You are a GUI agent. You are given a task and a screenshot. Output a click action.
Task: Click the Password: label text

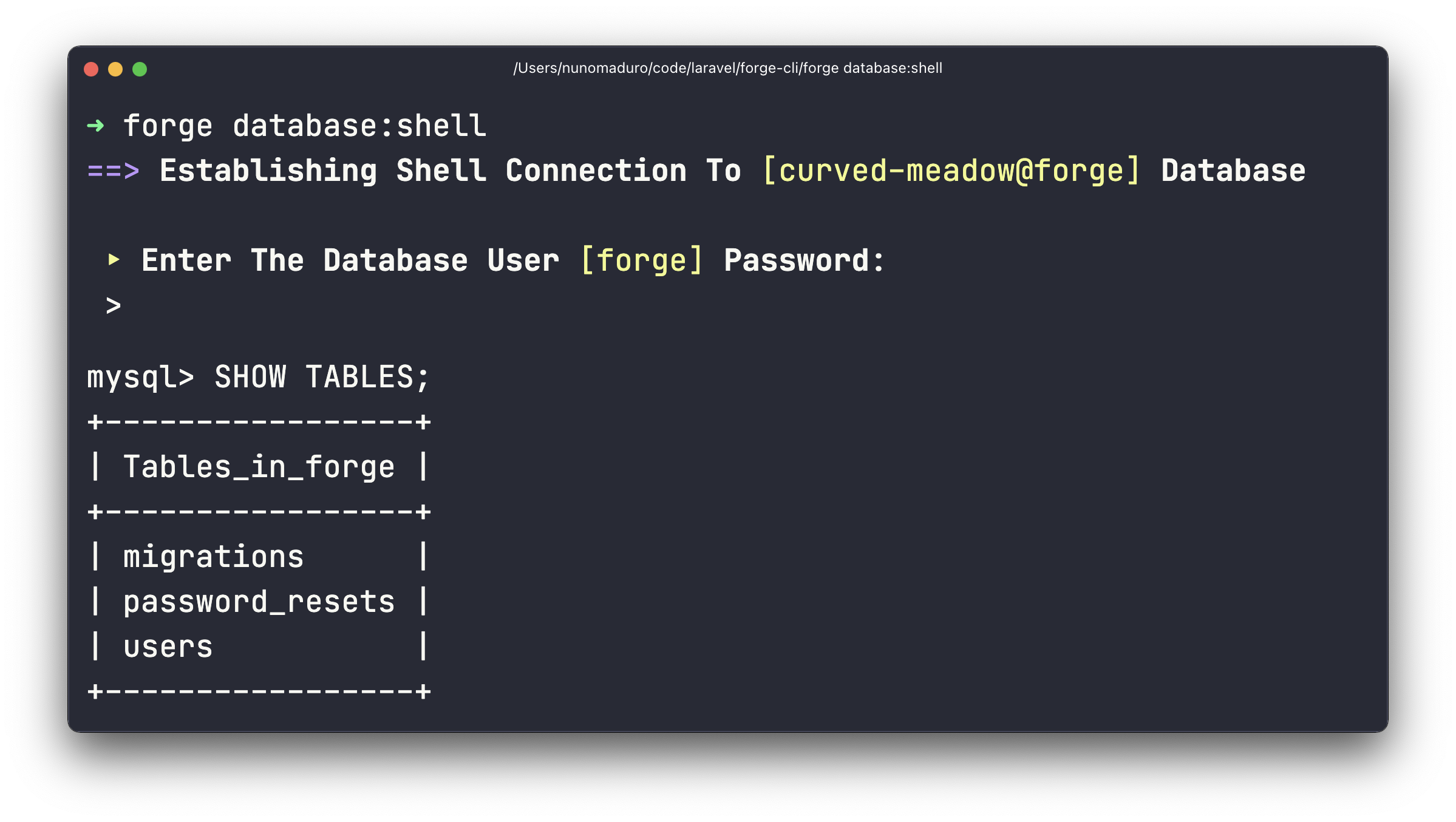tap(805, 260)
